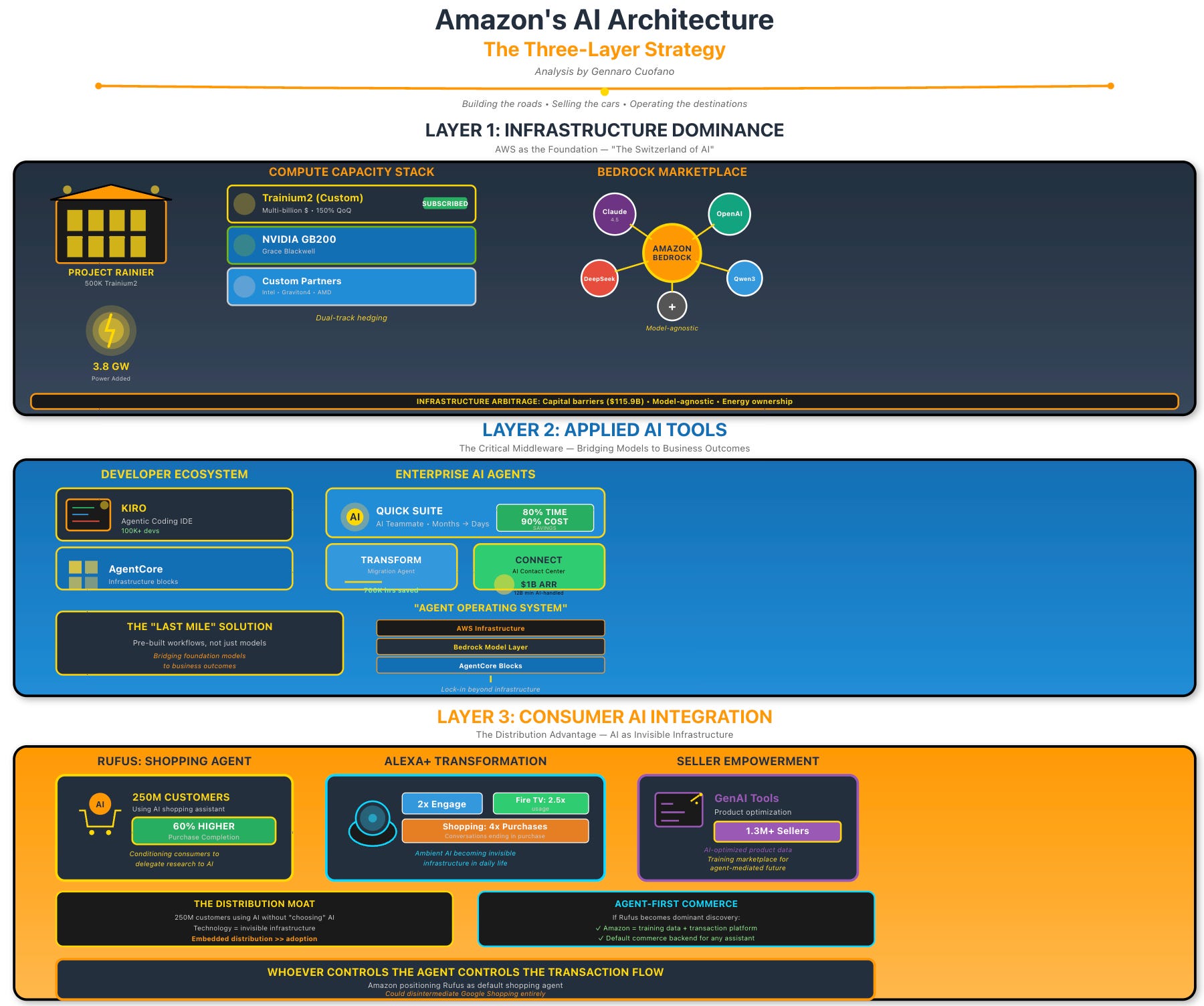Click "Analysis by Gennaro Cuofano" byline
Screen dimensions: 1204x1006
[604, 72]
